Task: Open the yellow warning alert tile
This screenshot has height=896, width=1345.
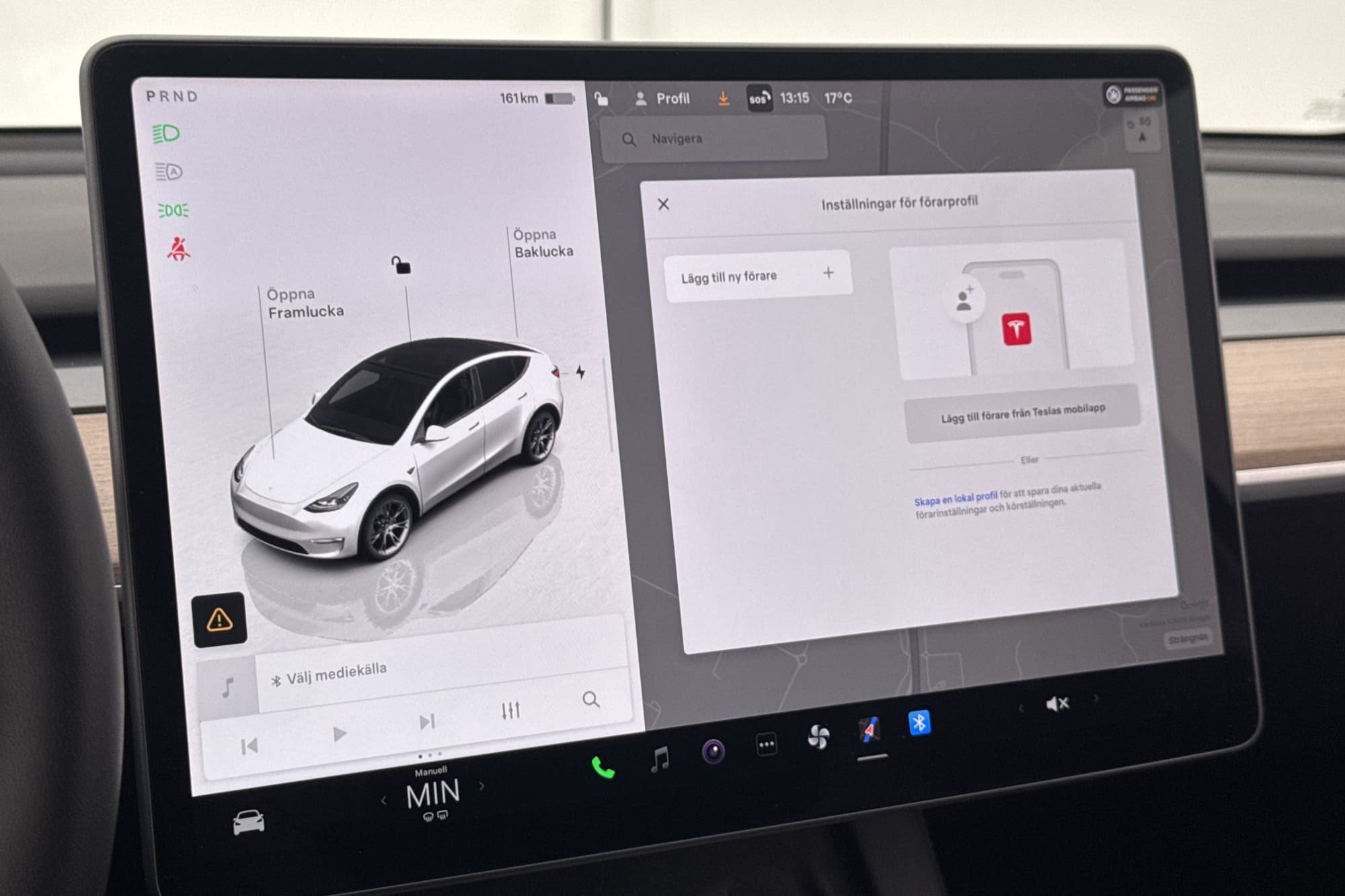Action: pyautogui.click(x=219, y=619)
